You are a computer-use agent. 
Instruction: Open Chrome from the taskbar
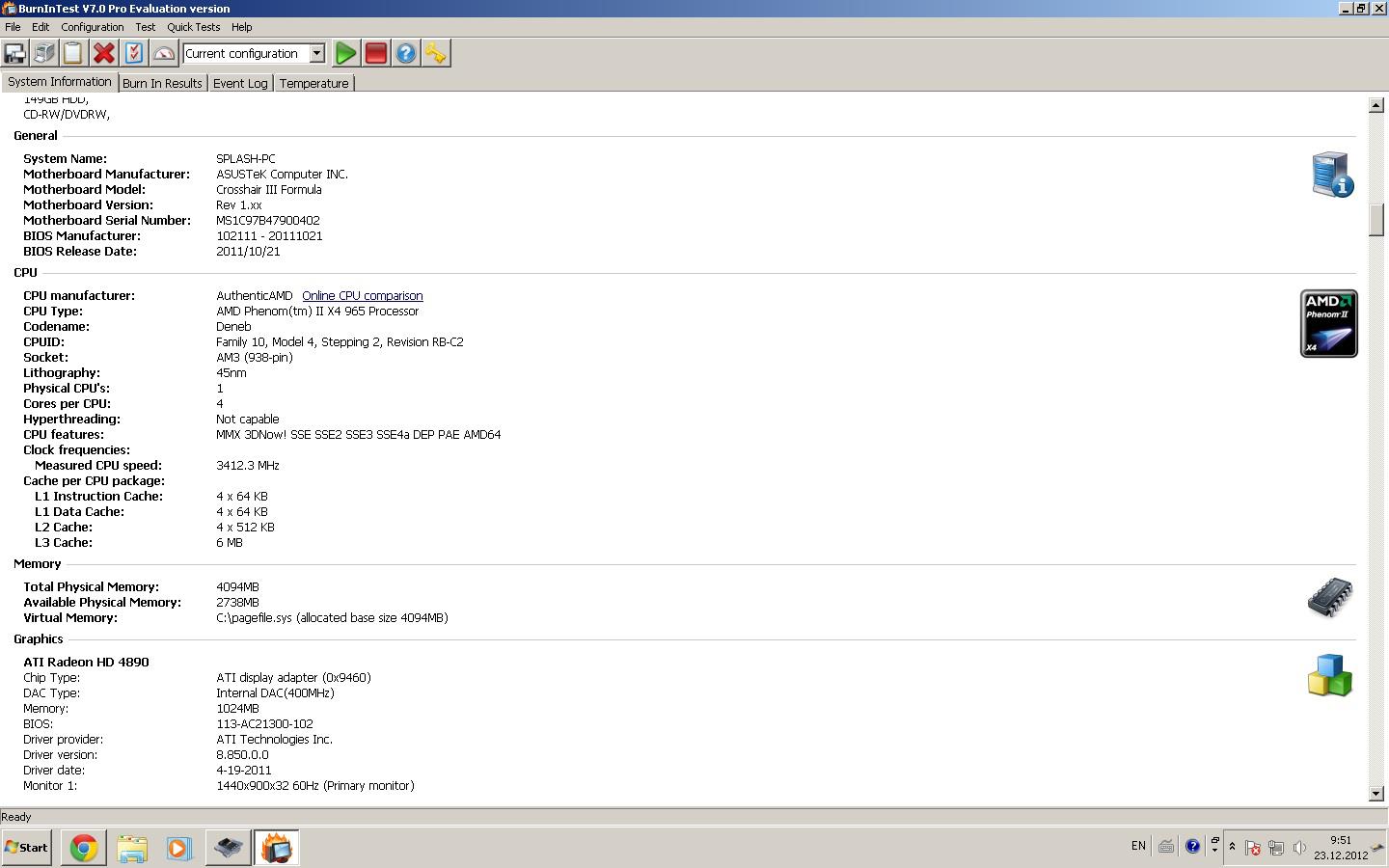pos(84,848)
